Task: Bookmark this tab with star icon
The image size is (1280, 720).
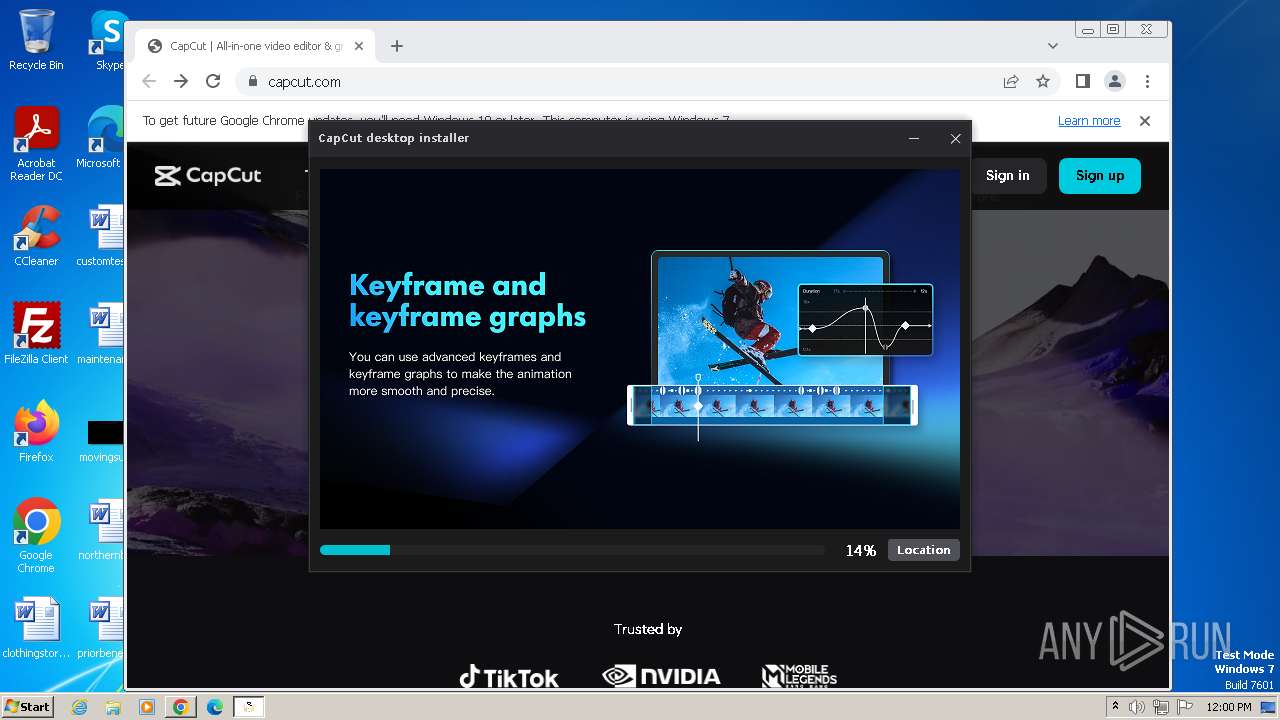Action: pos(1043,81)
